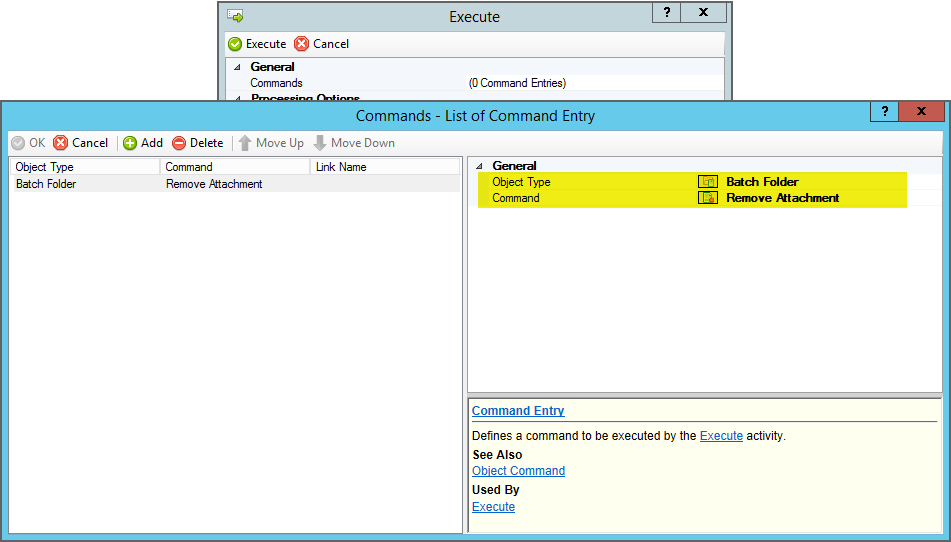Click the Link Name column header
Viewport: 951px width, 542px height.
tap(385, 167)
